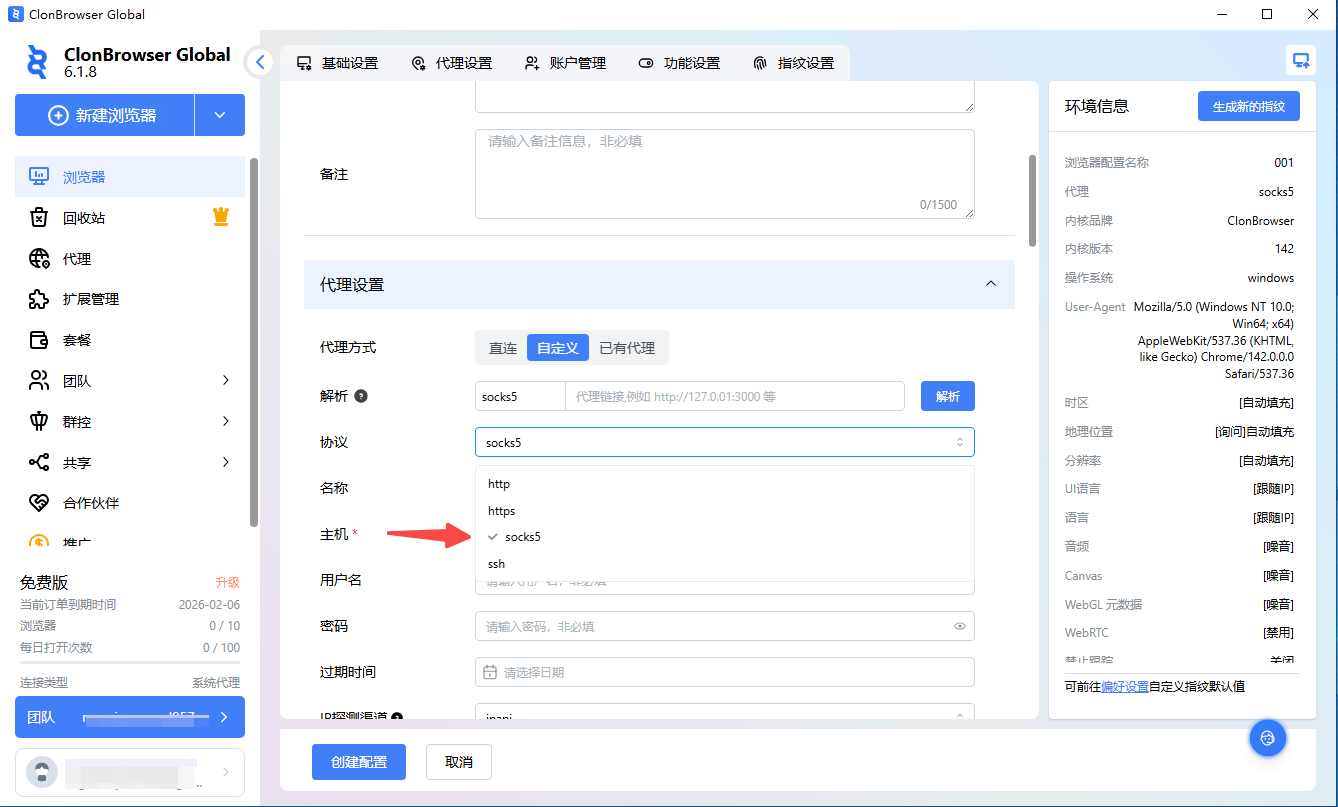Select 已有代理 proxy mode
Viewport: 1338px width, 807px height.
click(626, 348)
